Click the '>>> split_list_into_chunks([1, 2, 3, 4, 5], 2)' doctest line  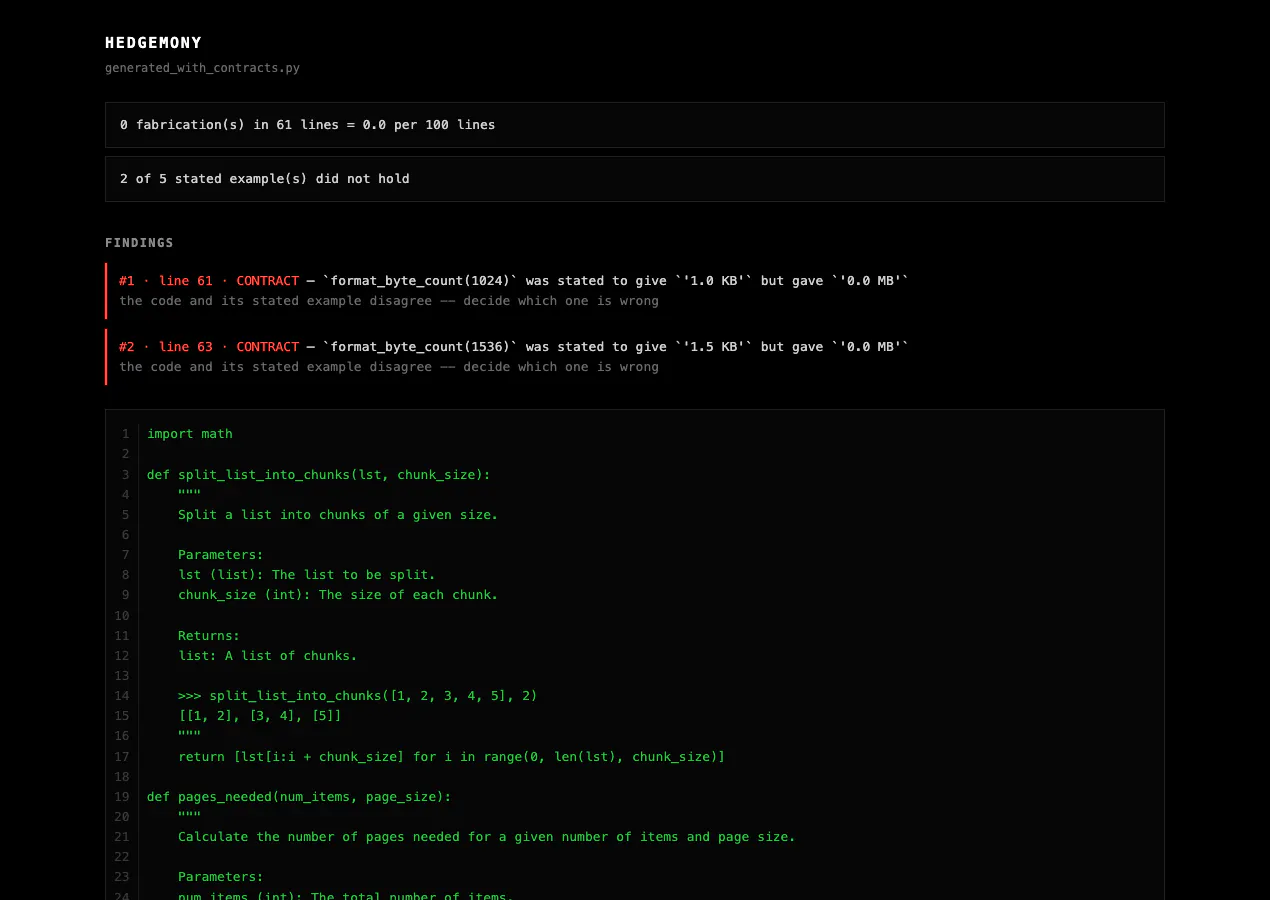358,696
